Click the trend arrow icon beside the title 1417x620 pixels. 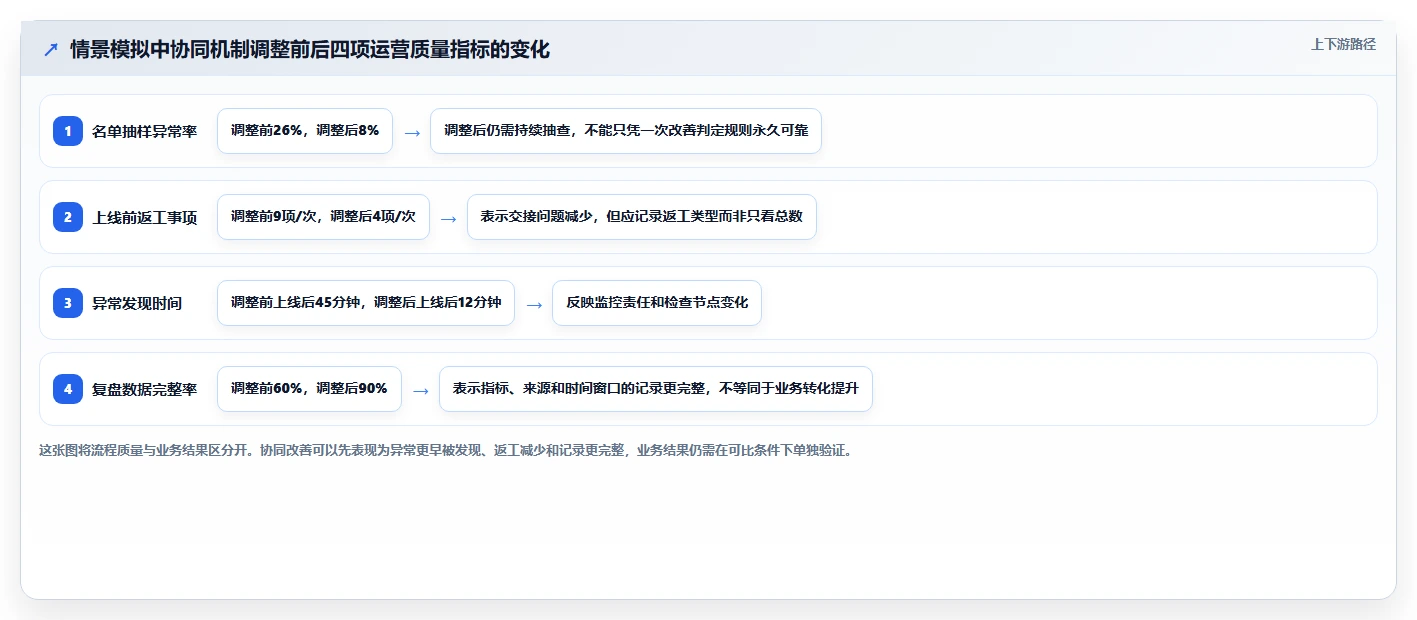[x=51, y=49]
